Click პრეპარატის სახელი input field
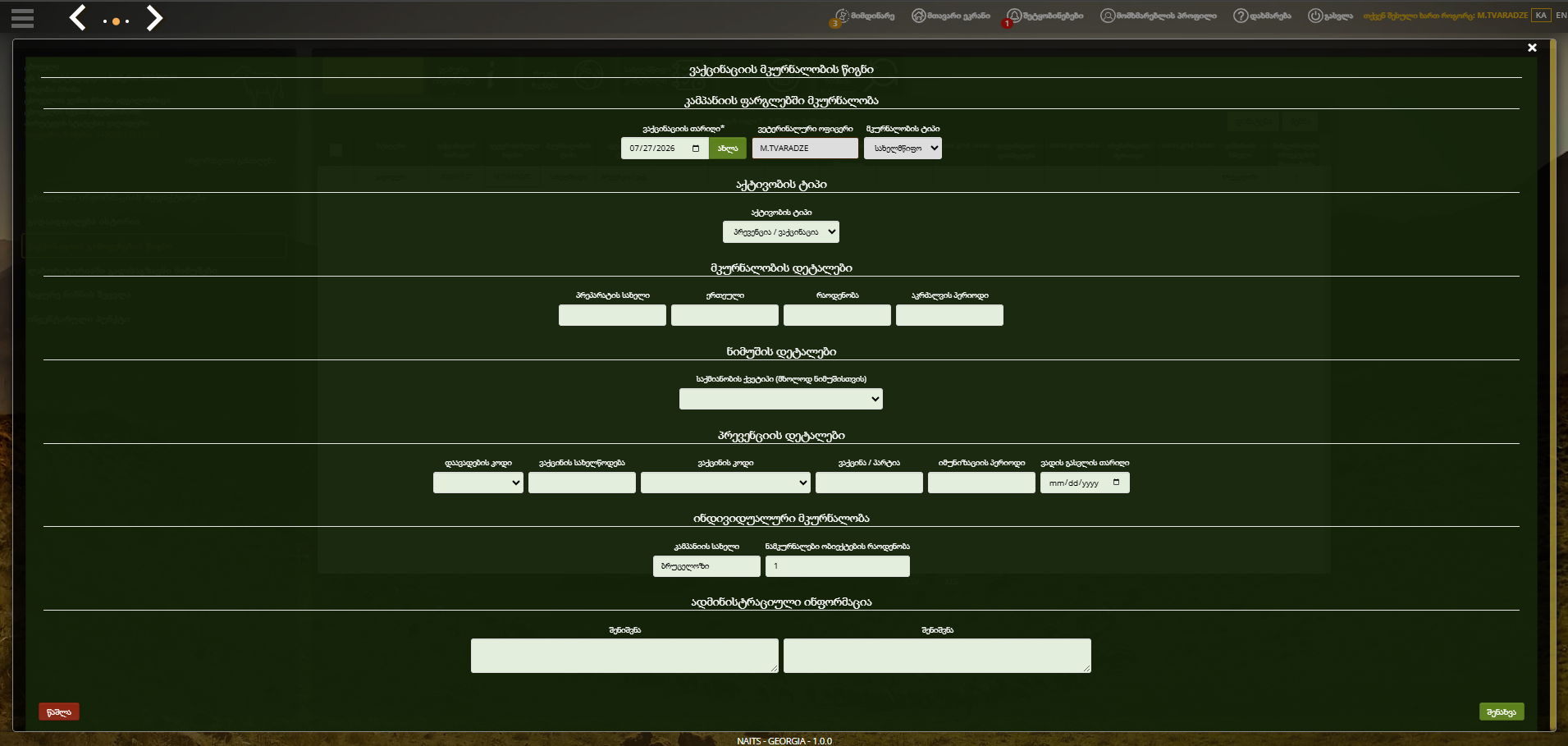The width and height of the screenshot is (1568, 746). coord(612,315)
